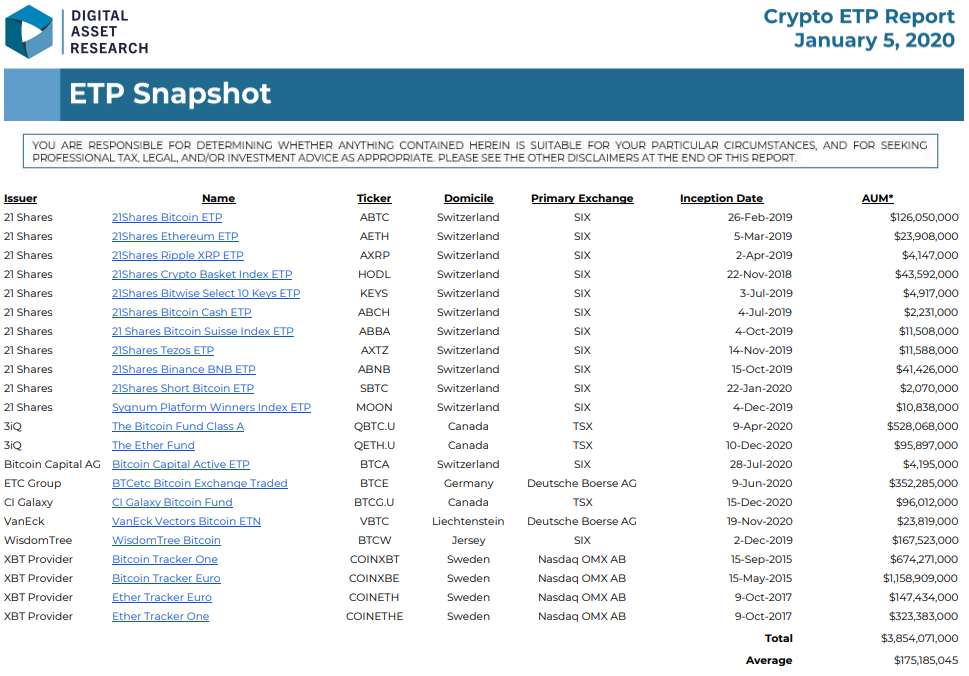Click the AUM value $126,050,000
Screen dimensions: 969x676
[x=924, y=218]
